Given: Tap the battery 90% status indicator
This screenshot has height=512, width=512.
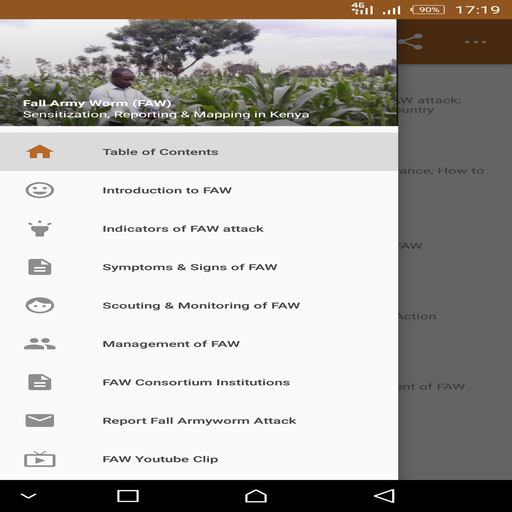Looking at the screenshot, I should click(x=428, y=10).
